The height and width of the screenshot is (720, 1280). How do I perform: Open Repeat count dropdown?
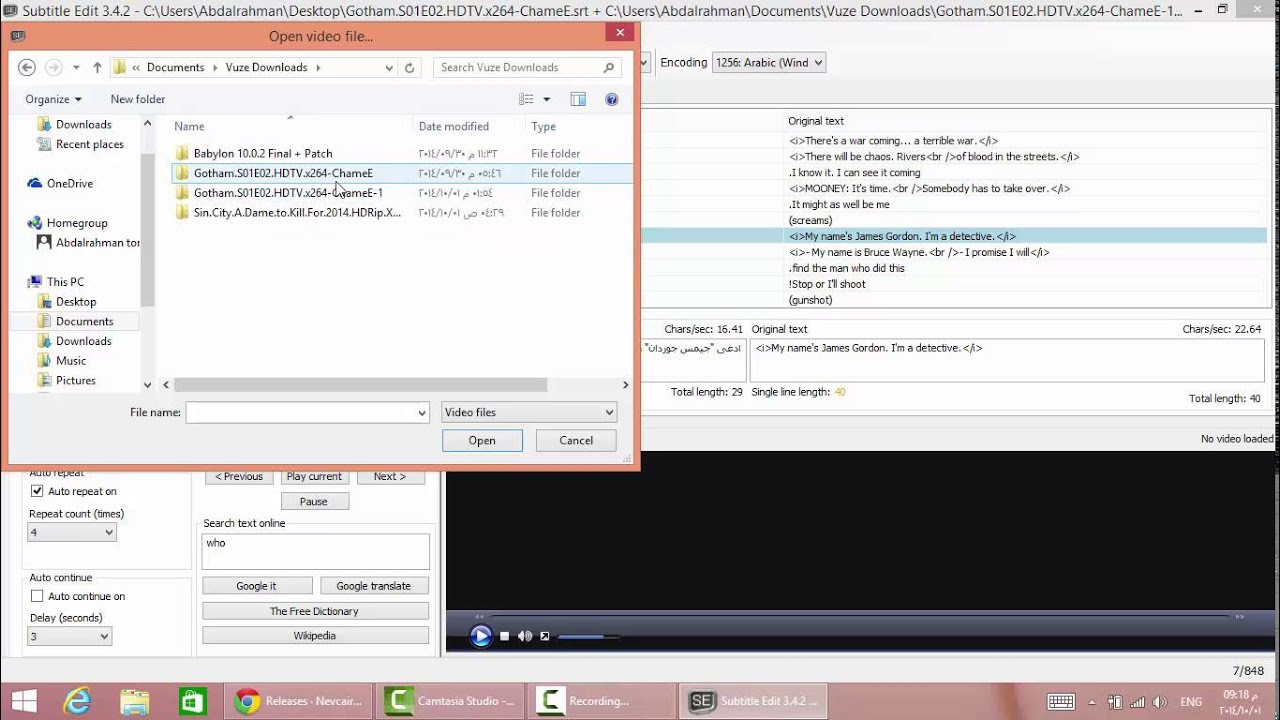point(71,532)
